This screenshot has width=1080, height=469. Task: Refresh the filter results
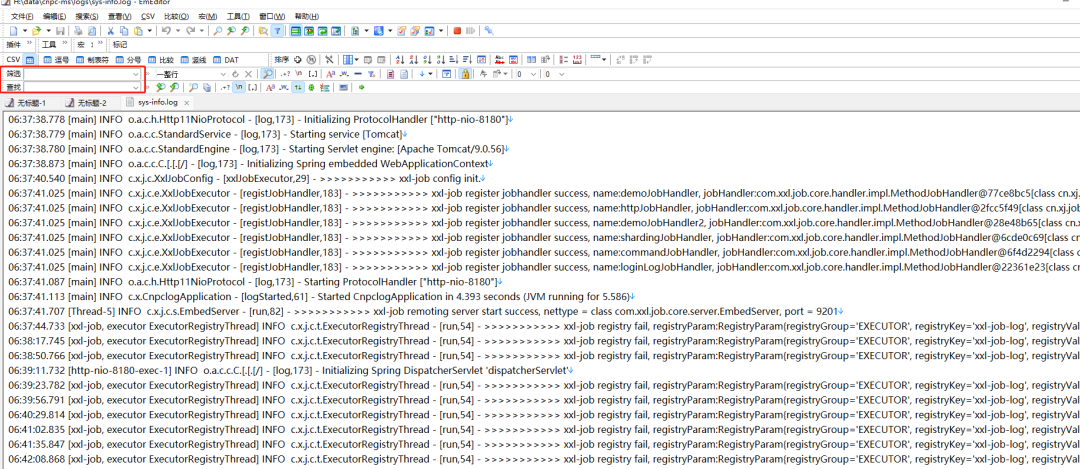point(235,74)
